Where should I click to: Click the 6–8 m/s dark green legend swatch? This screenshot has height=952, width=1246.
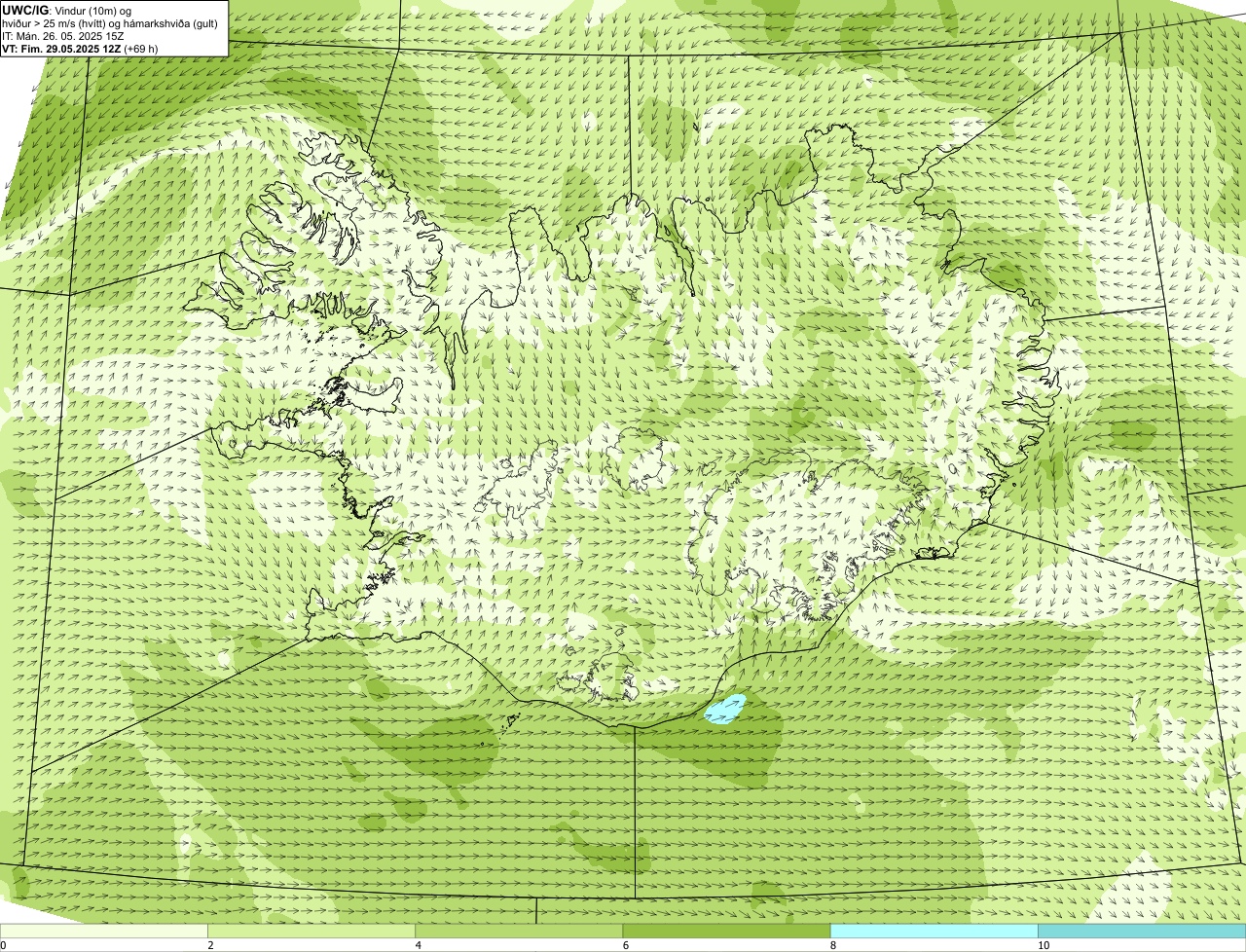point(726,931)
